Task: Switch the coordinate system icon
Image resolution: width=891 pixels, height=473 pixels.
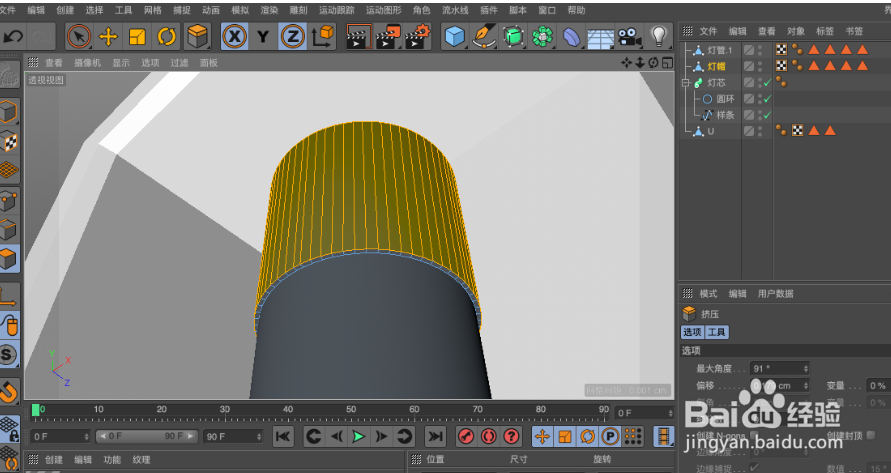Action: coord(322,37)
